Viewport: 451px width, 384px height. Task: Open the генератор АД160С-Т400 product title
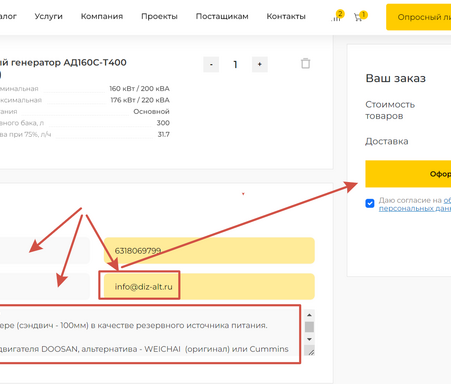[x=63, y=63]
